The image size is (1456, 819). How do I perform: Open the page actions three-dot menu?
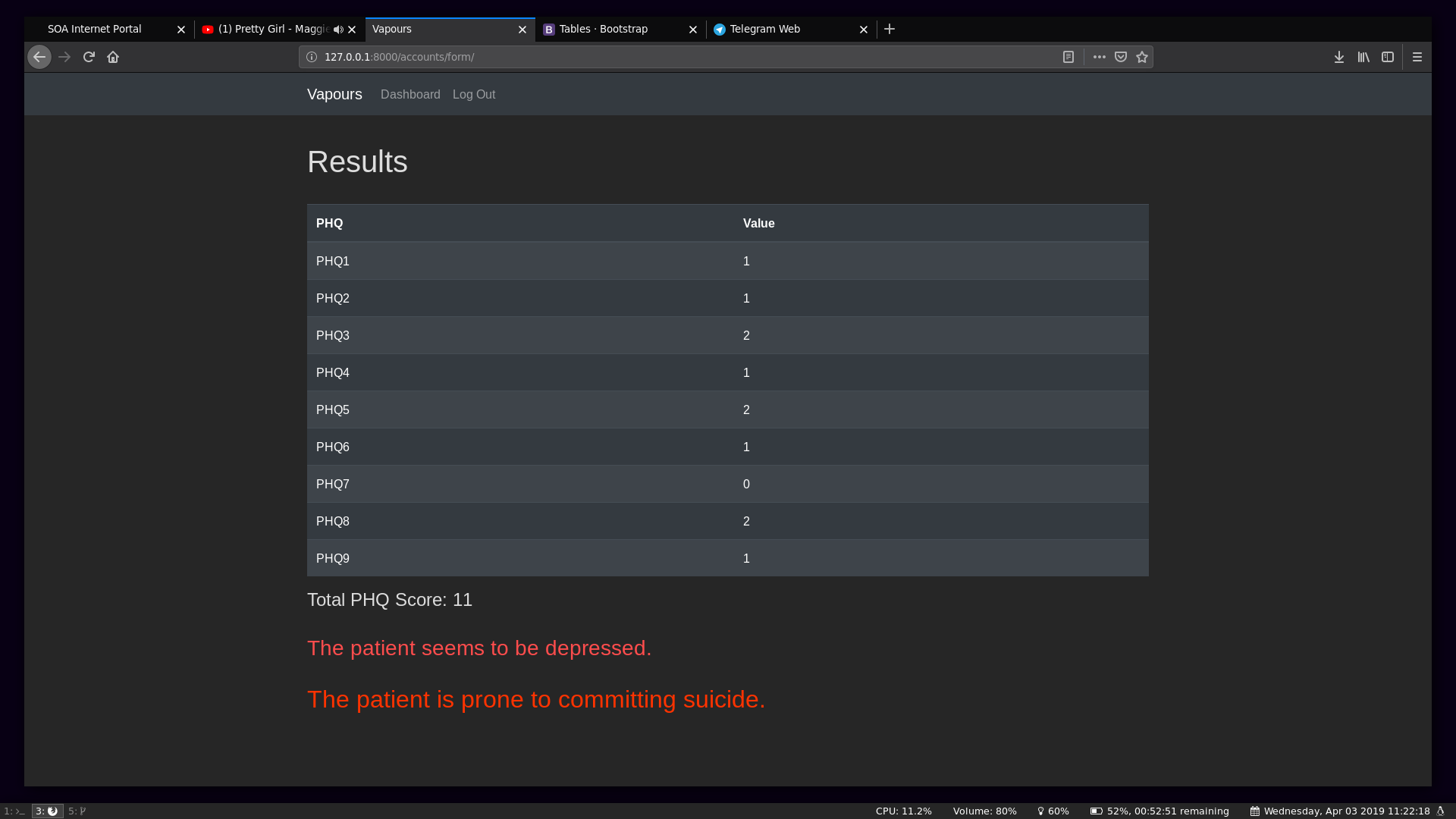tap(1099, 57)
